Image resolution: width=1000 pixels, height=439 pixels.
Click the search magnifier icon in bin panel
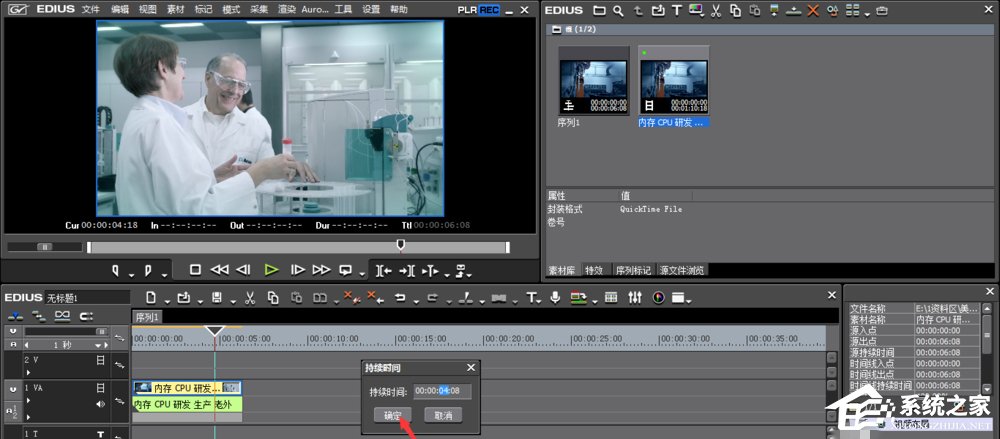(x=619, y=10)
